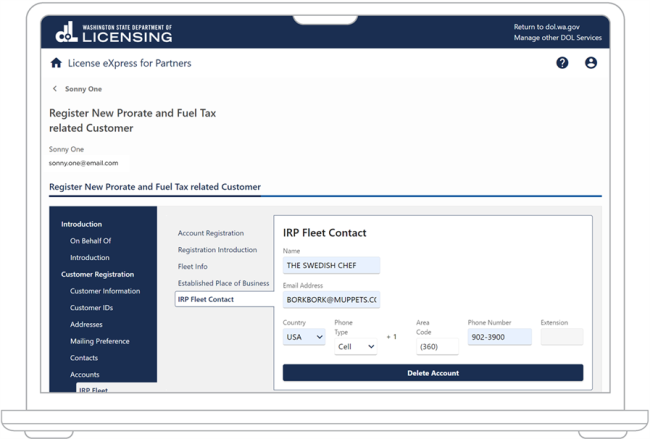Go to the Fleet Info tab

click(x=193, y=267)
